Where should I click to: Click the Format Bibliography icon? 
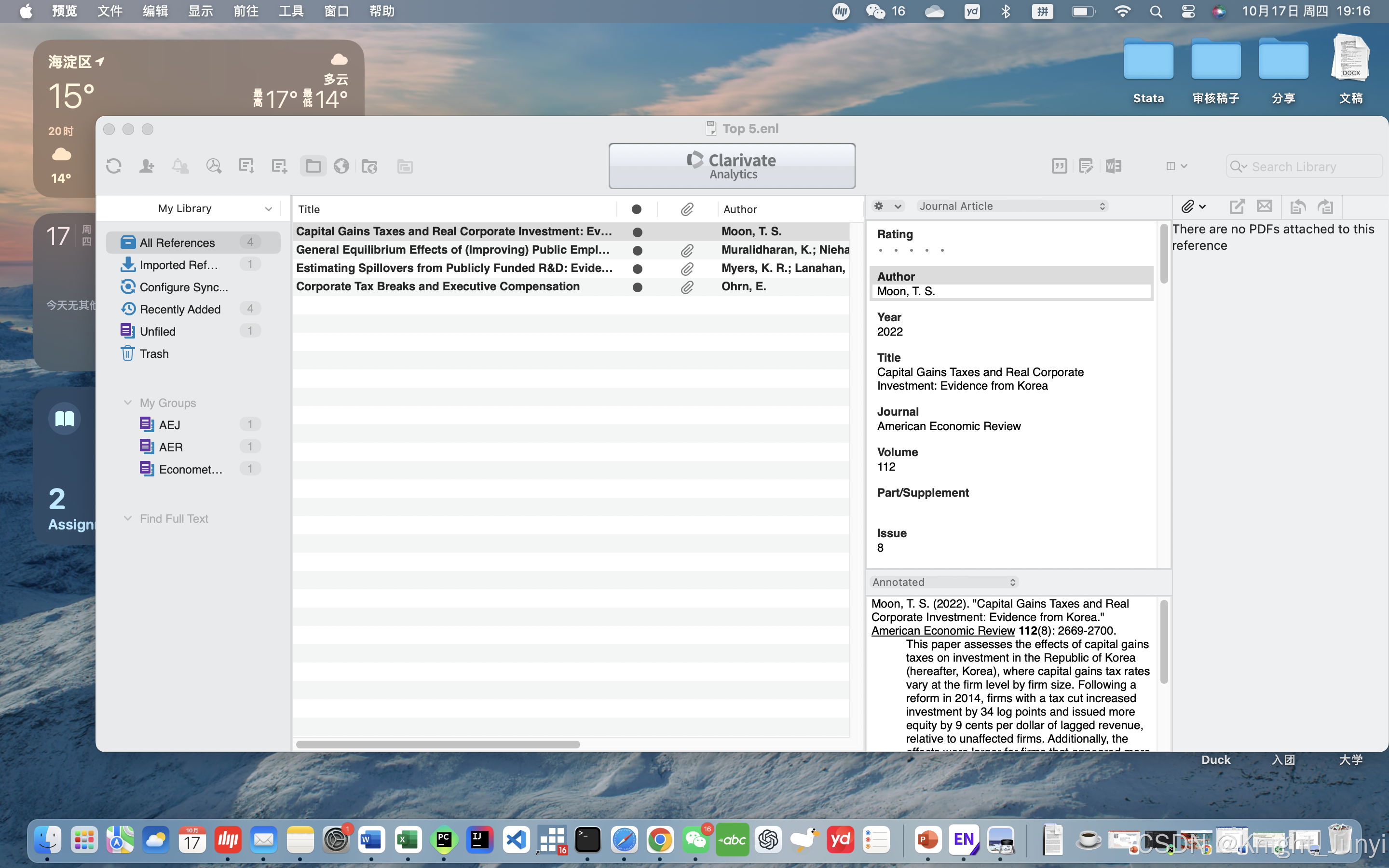click(x=1085, y=166)
